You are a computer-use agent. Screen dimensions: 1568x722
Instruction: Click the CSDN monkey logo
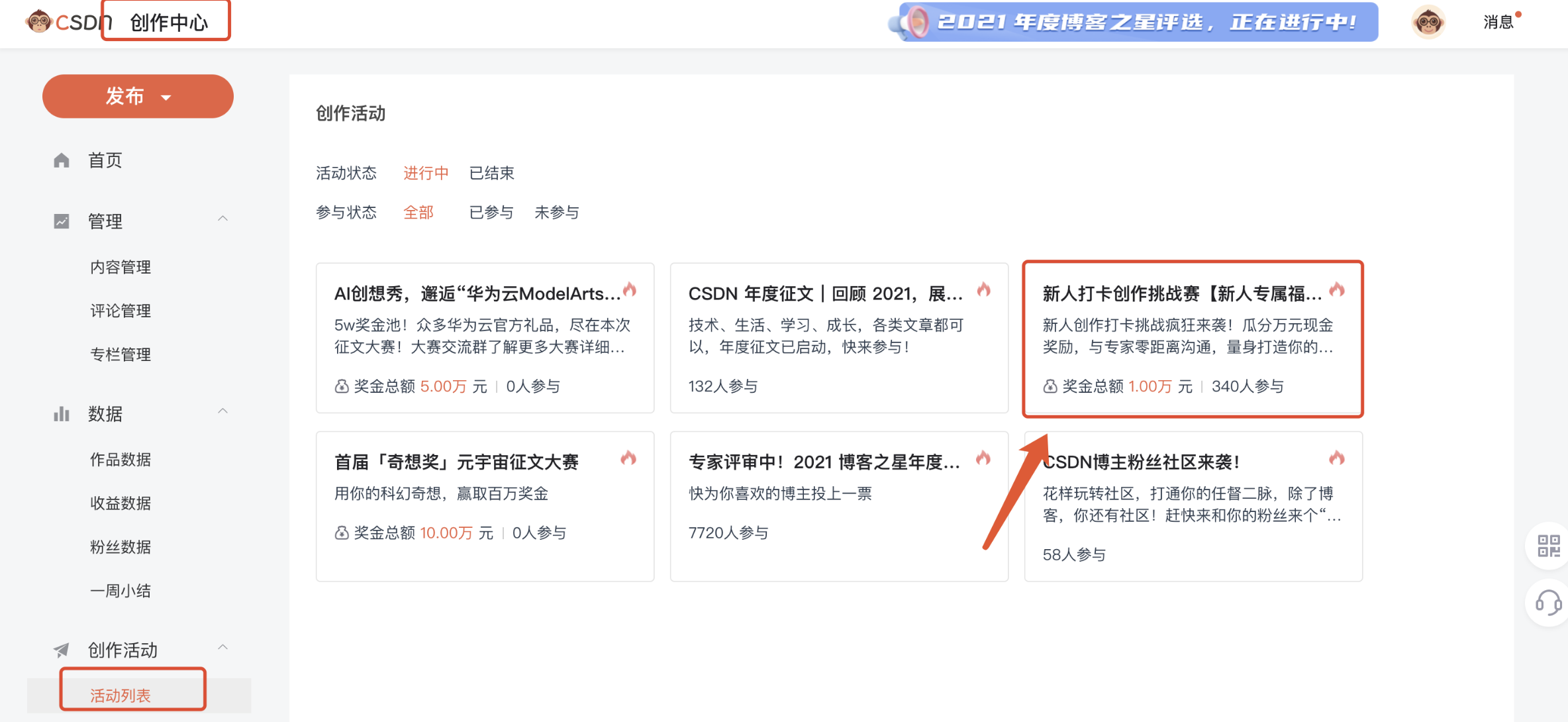[38, 21]
